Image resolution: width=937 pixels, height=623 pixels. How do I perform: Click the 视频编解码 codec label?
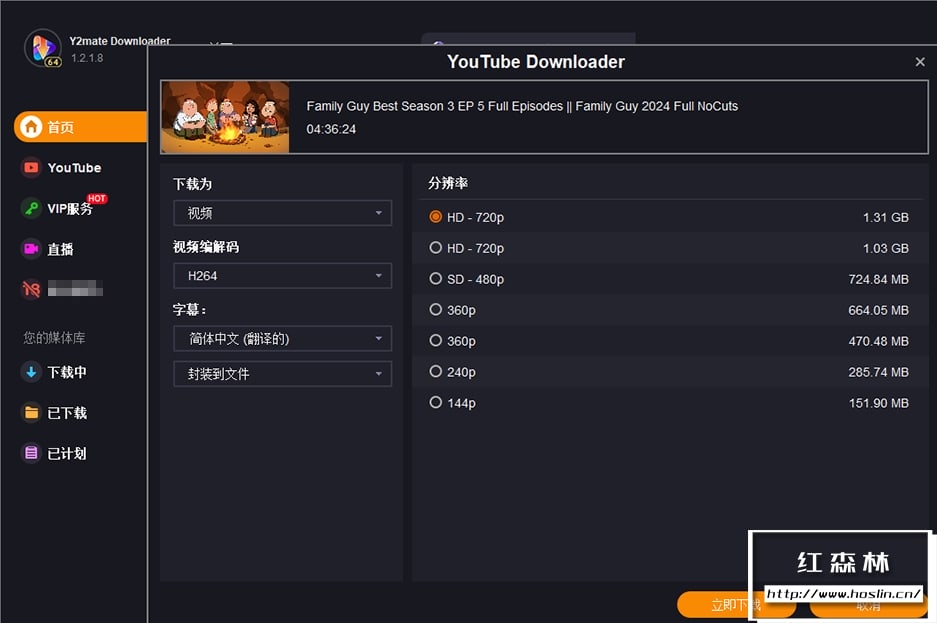206,247
